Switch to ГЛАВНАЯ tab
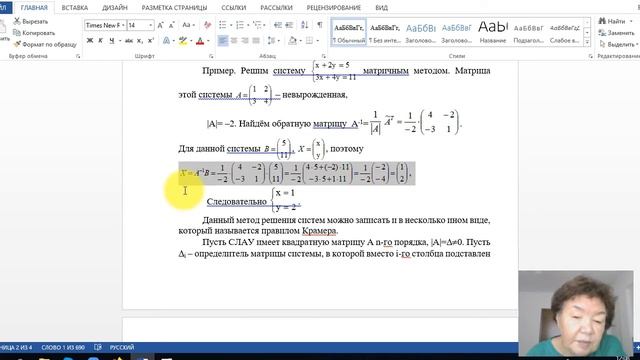Viewport: 640px width, 360px height. click(34, 7)
